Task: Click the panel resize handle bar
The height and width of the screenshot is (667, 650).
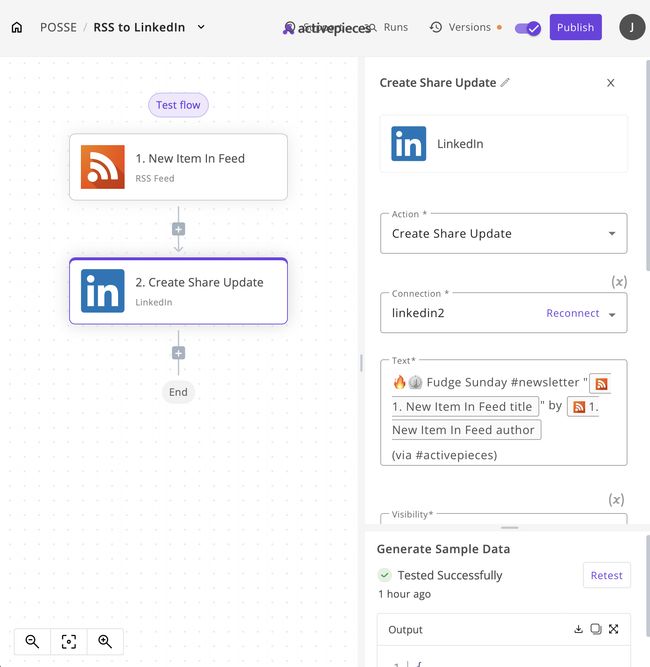Action: (509, 527)
